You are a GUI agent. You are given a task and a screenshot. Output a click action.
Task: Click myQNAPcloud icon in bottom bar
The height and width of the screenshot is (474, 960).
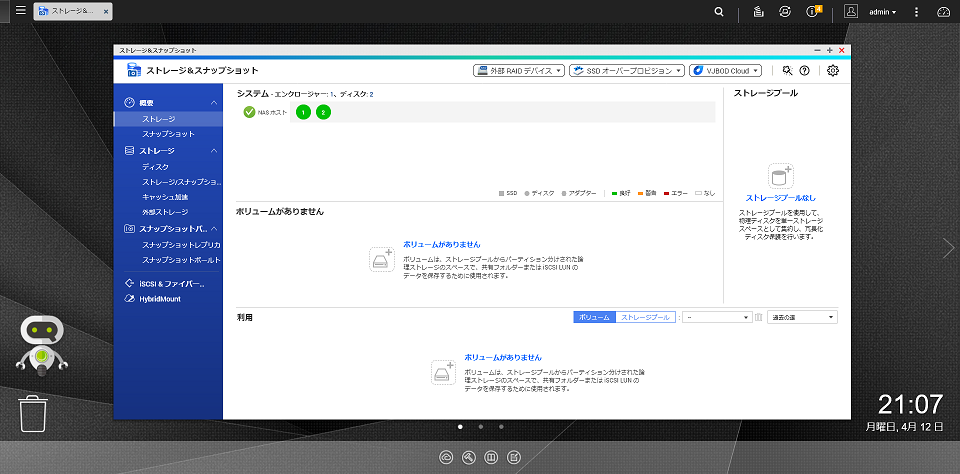[x=446, y=457]
